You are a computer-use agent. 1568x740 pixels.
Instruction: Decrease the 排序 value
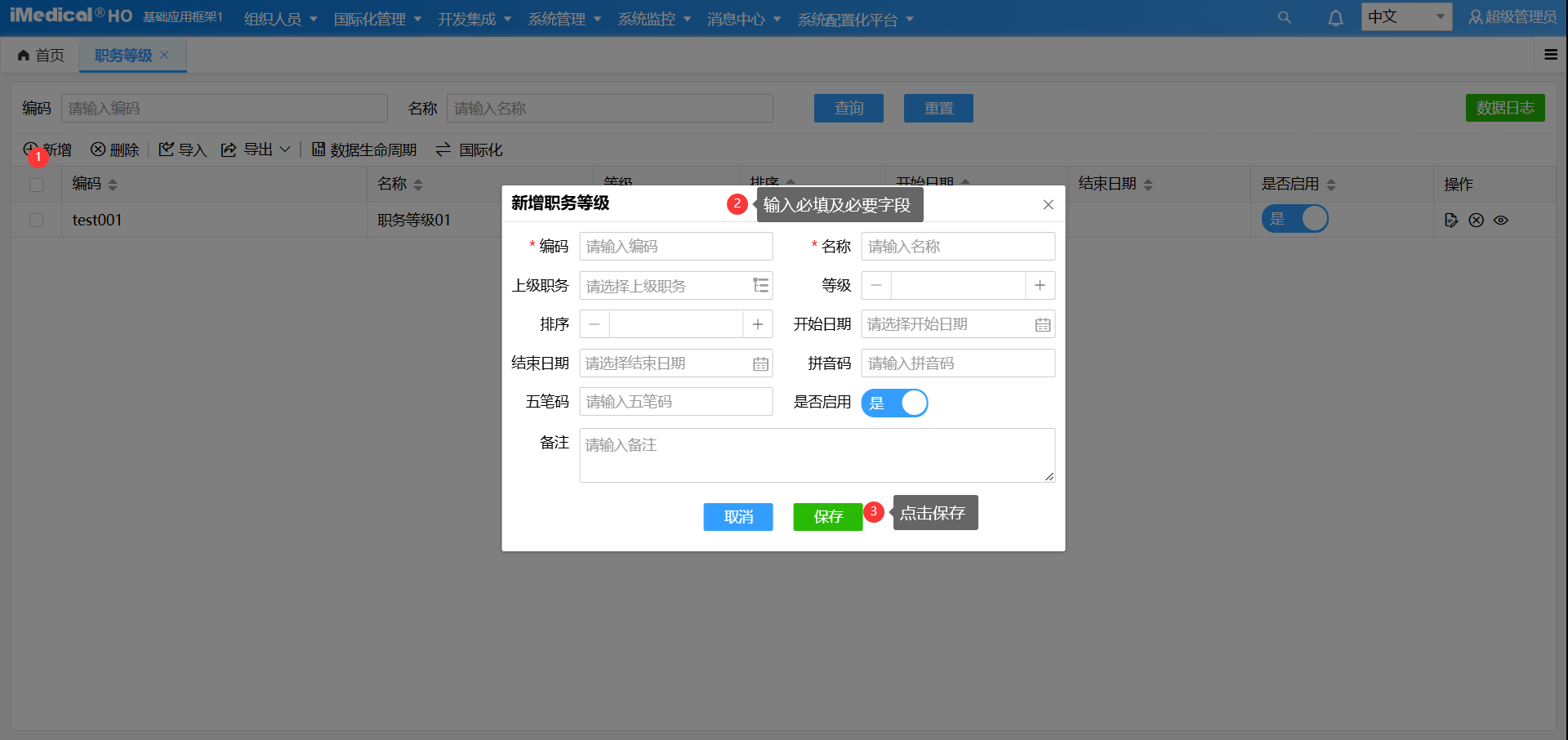[x=595, y=324]
